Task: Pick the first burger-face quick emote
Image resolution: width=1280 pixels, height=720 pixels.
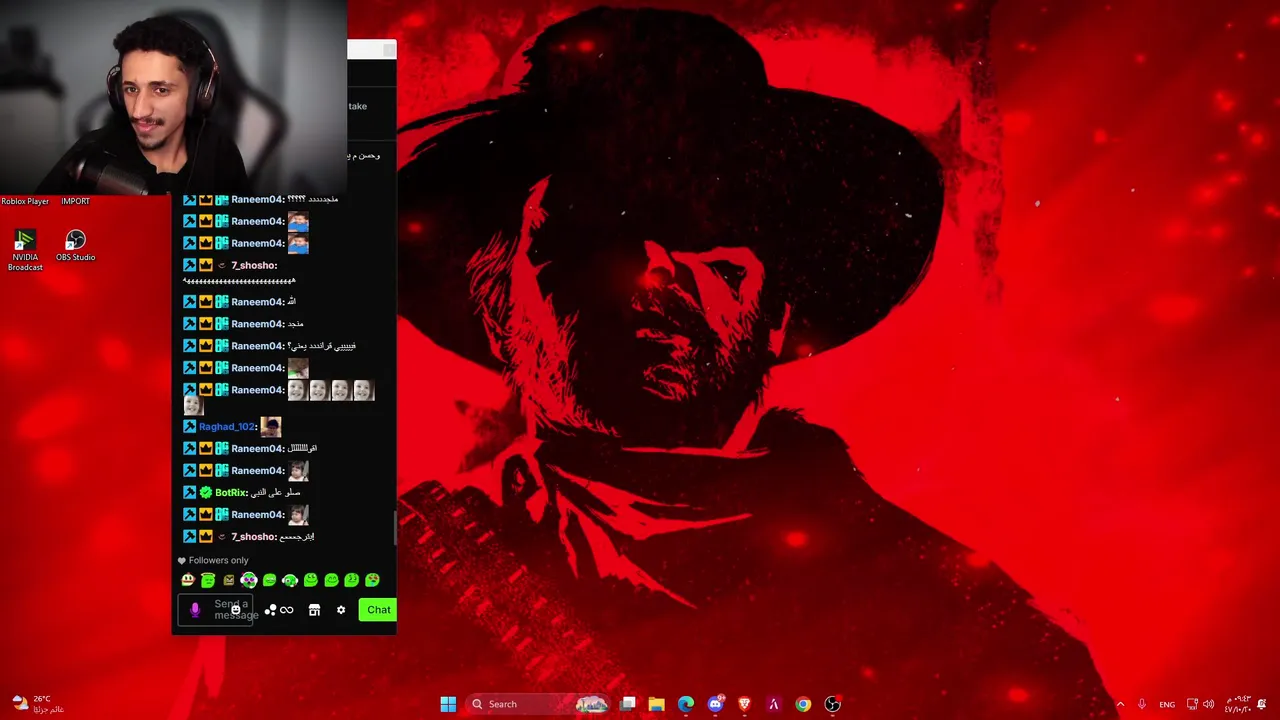Action: pyautogui.click(x=188, y=580)
